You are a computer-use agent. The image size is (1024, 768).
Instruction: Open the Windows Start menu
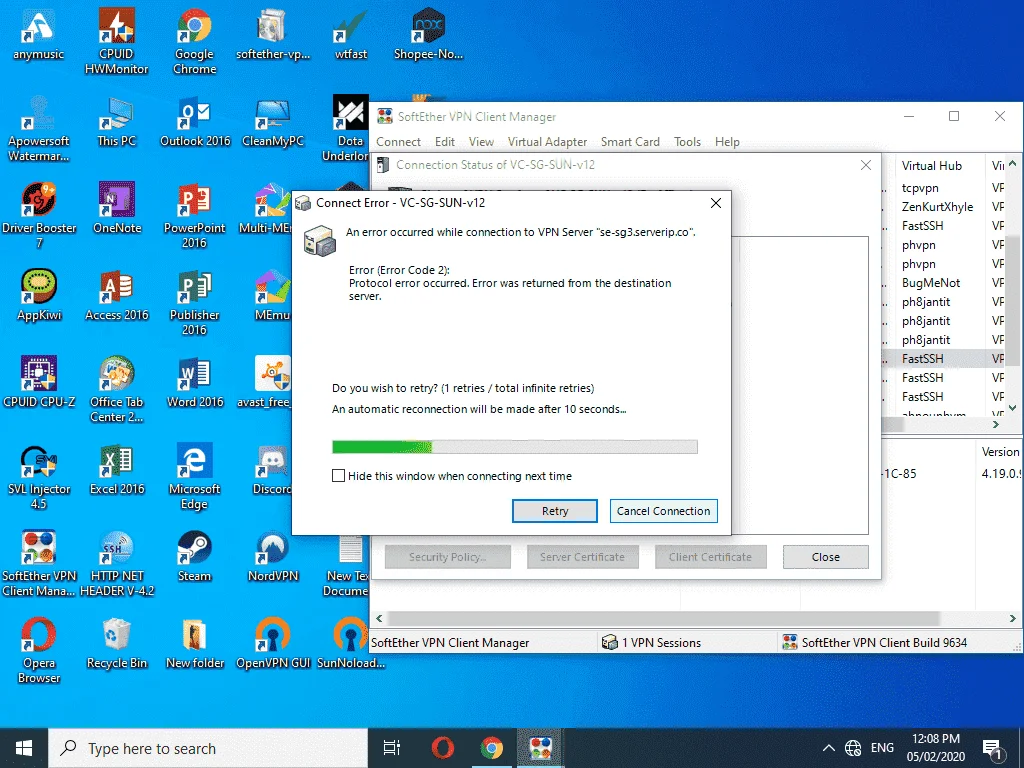click(x=24, y=748)
